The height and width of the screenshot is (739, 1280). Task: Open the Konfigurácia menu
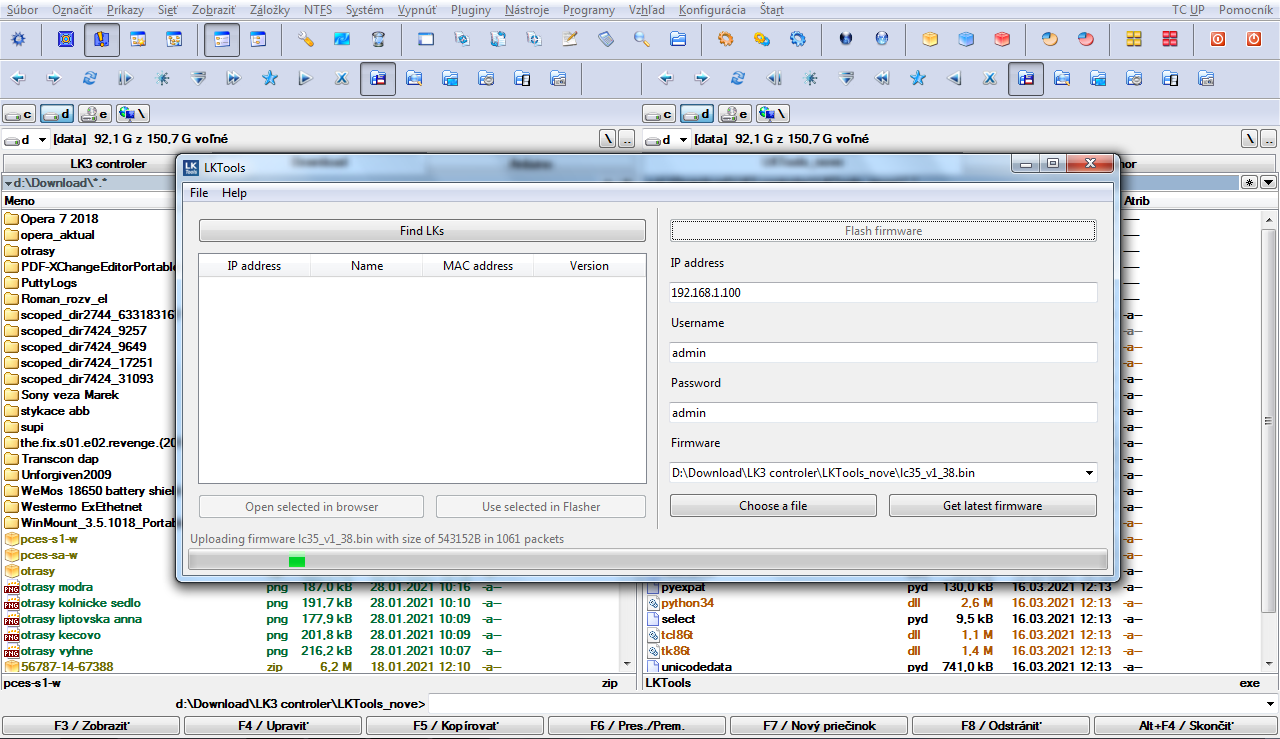point(711,10)
